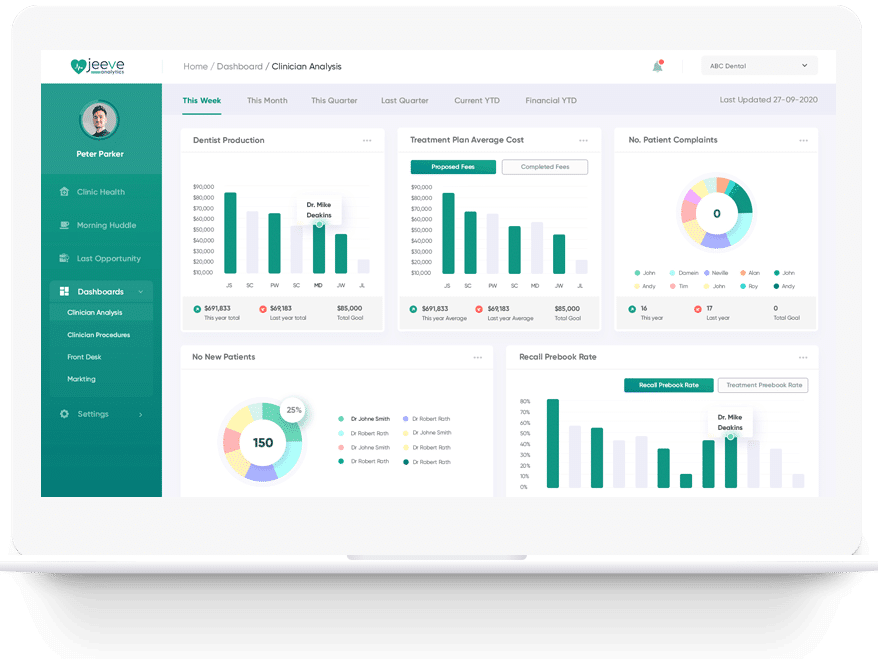Screen dimensions: 878x659
Task: Click the Clinic Health sidebar icon
Action: 64,191
